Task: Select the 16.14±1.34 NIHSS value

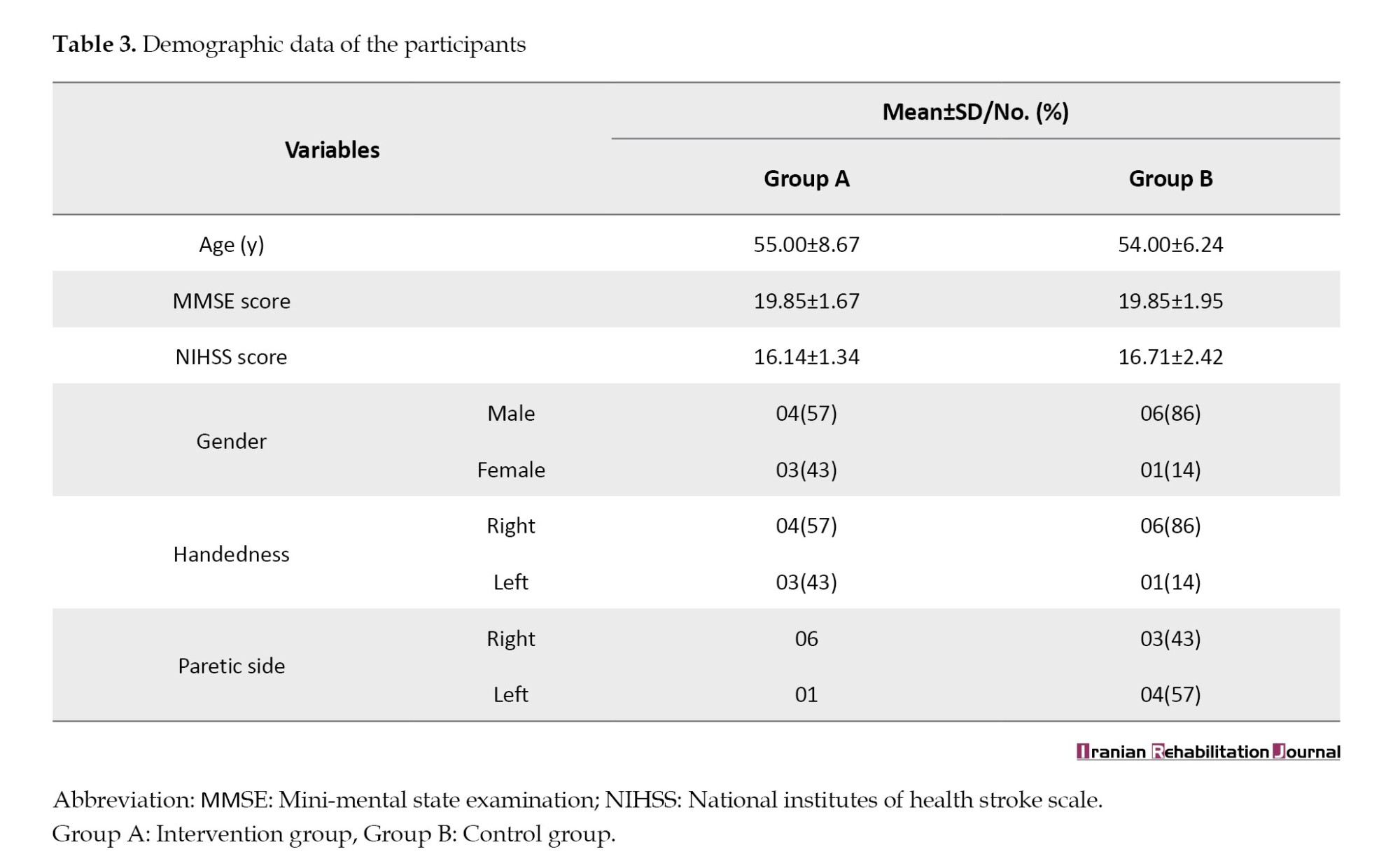Action: tap(806, 357)
